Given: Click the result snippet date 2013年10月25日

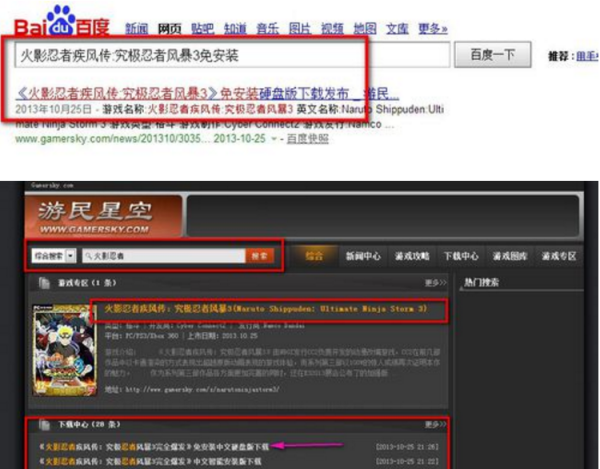Looking at the screenshot, I should (54, 109).
